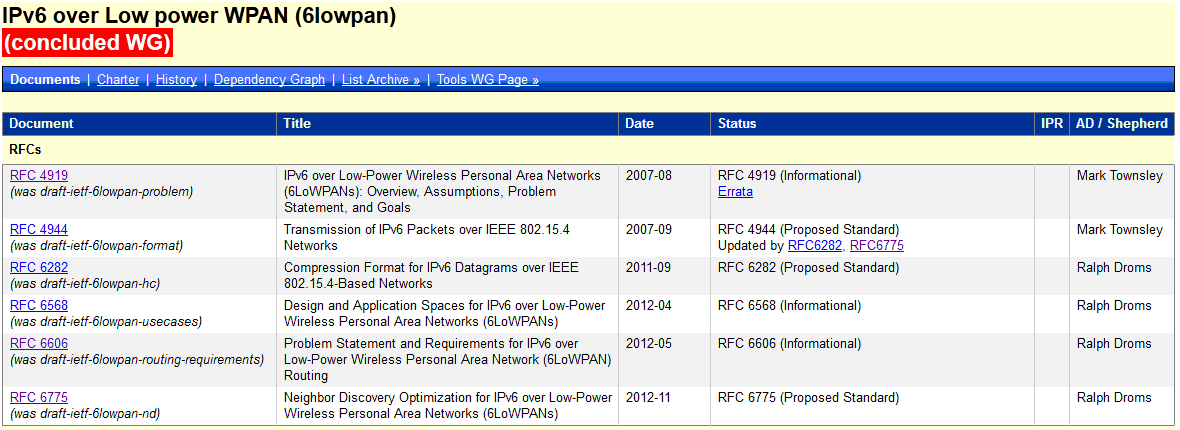Go to Tools WG Page
This screenshot has height=430, width=1180.
click(488, 80)
